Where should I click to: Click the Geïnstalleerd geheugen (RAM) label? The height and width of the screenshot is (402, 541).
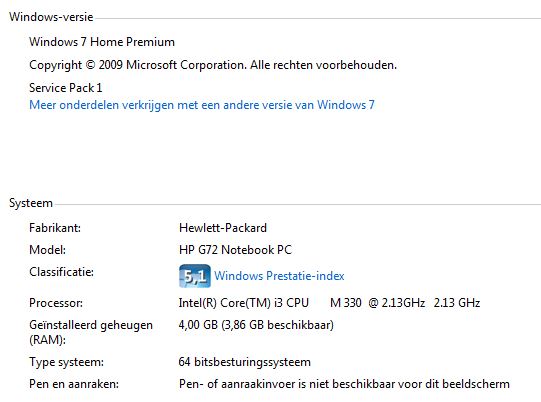click(x=91, y=332)
